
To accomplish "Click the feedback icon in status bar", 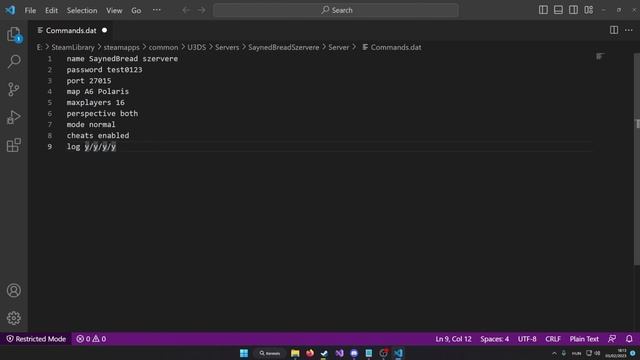I will tap(612, 339).
